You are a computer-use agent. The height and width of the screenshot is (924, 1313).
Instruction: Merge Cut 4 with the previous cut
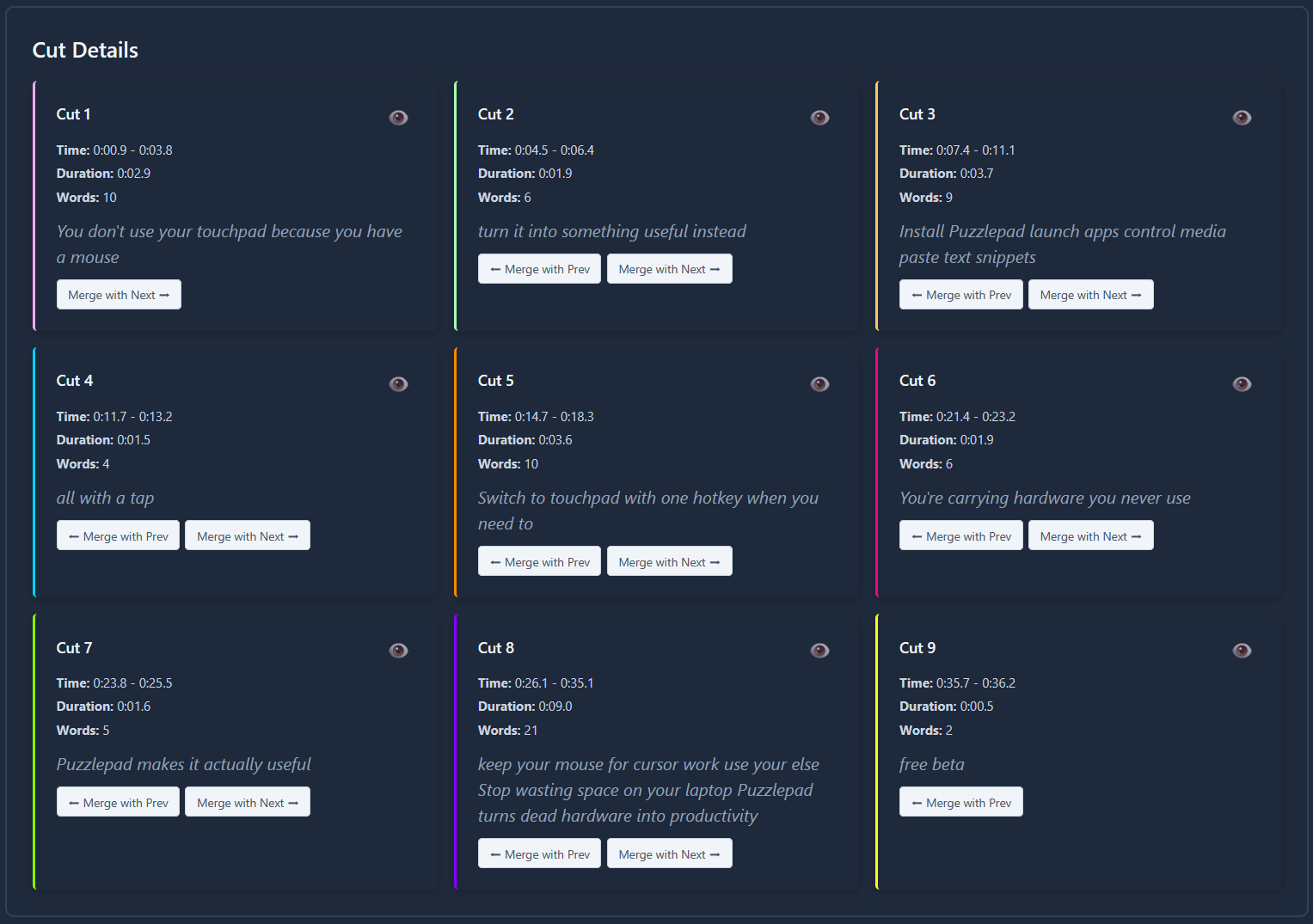[118, 535]
